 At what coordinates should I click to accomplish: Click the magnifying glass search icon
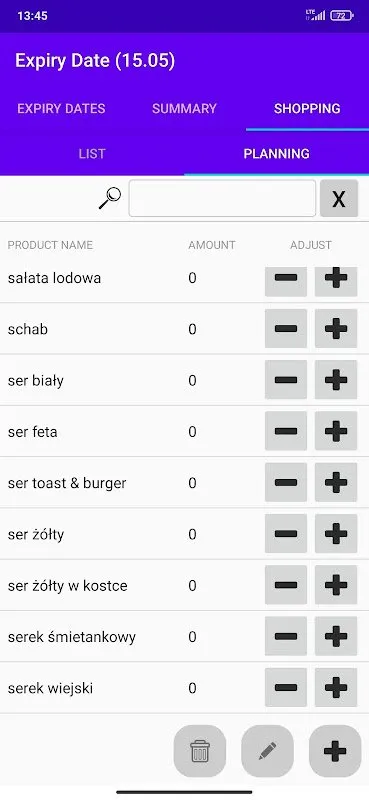tap(110, 198)
